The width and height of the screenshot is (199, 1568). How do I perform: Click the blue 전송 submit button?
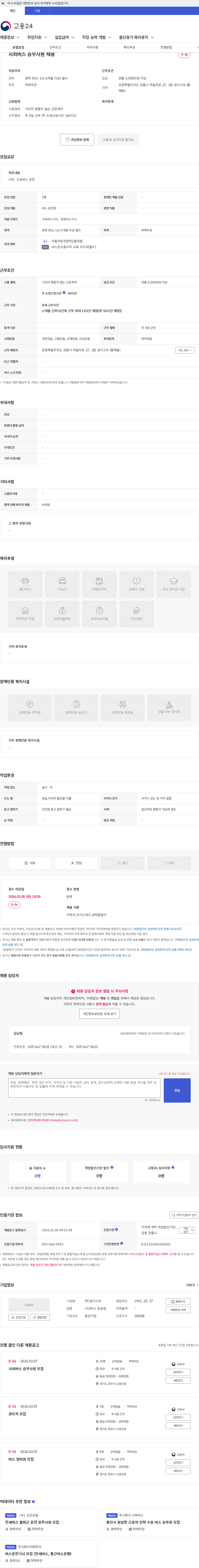point(177,1090)
